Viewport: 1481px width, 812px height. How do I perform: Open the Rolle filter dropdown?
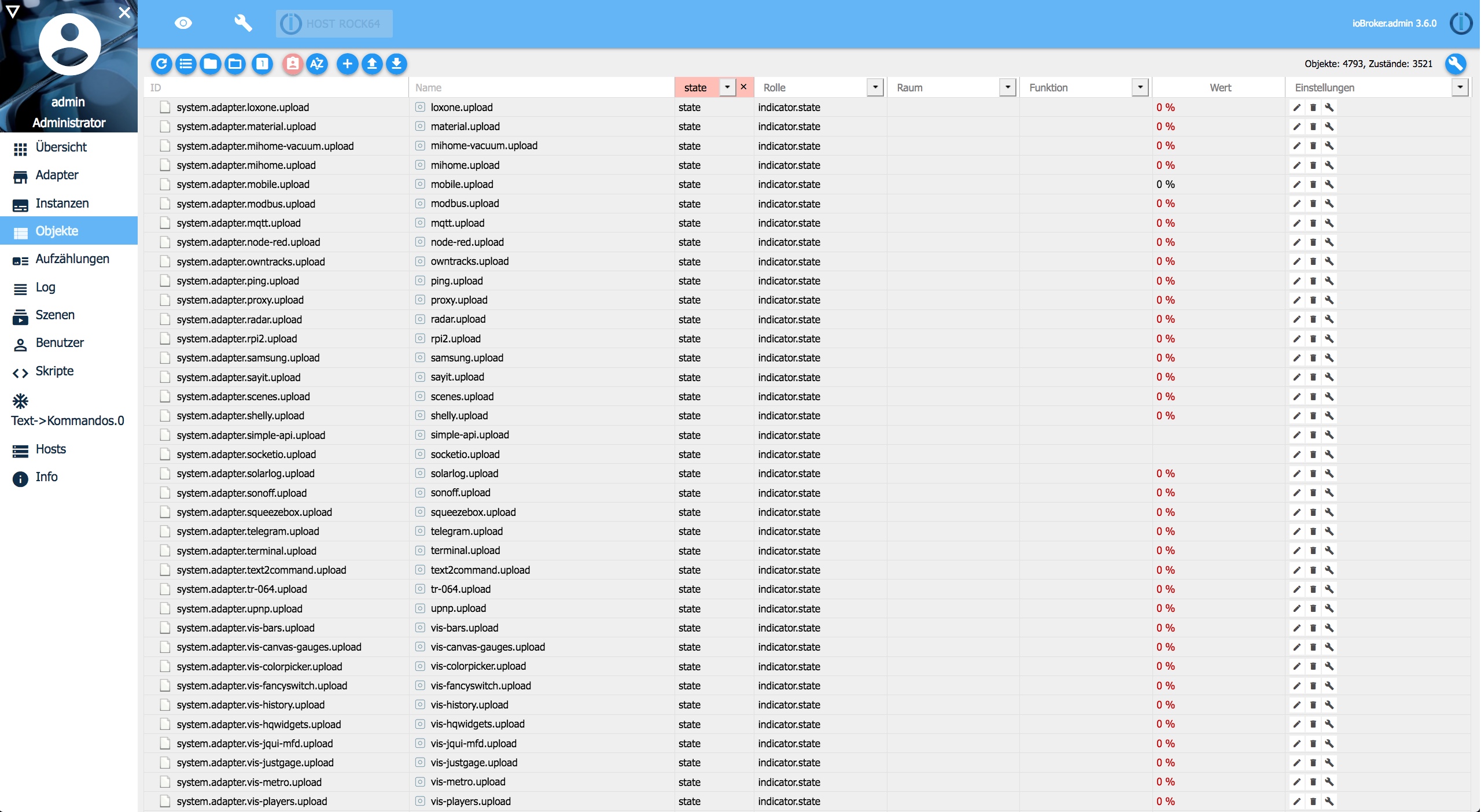pyautogui.click(x=875, y=87)
